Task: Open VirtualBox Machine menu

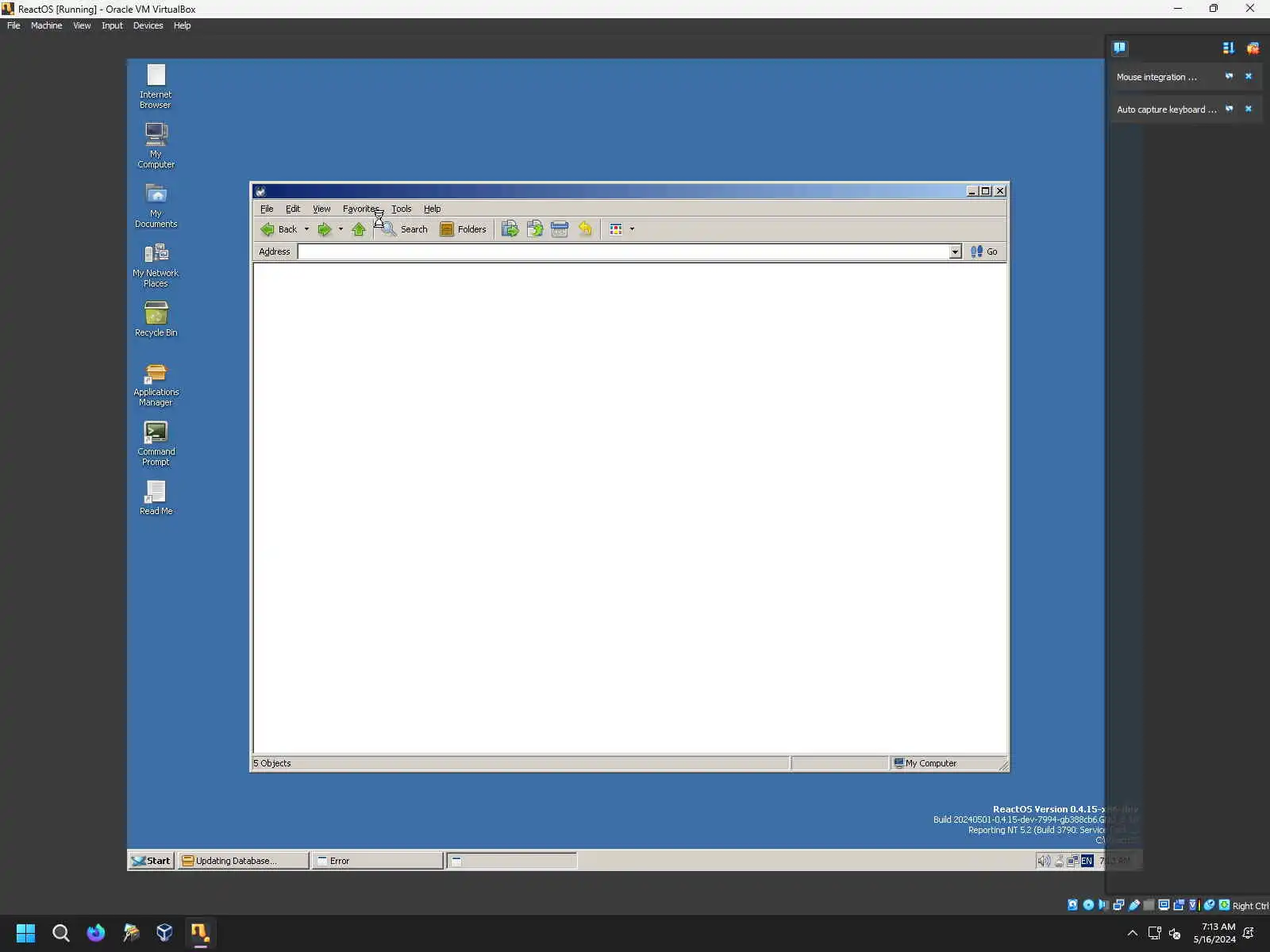Action: [x=46, y=25]
